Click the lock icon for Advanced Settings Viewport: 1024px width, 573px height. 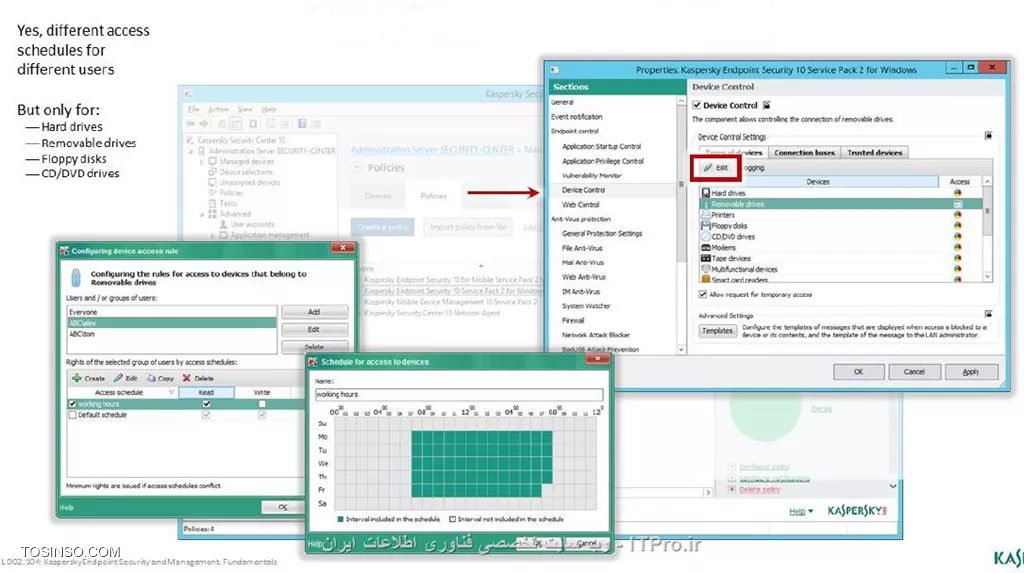coord(988,314)
